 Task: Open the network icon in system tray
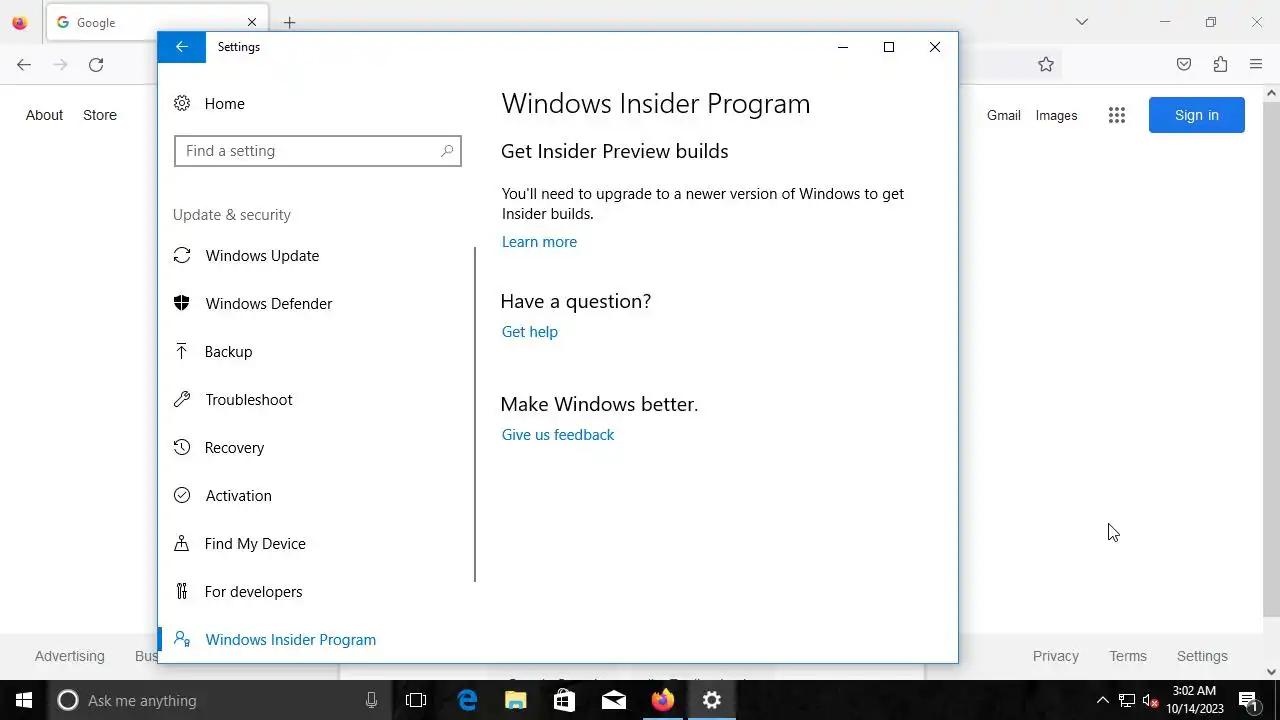[1127, 700]
